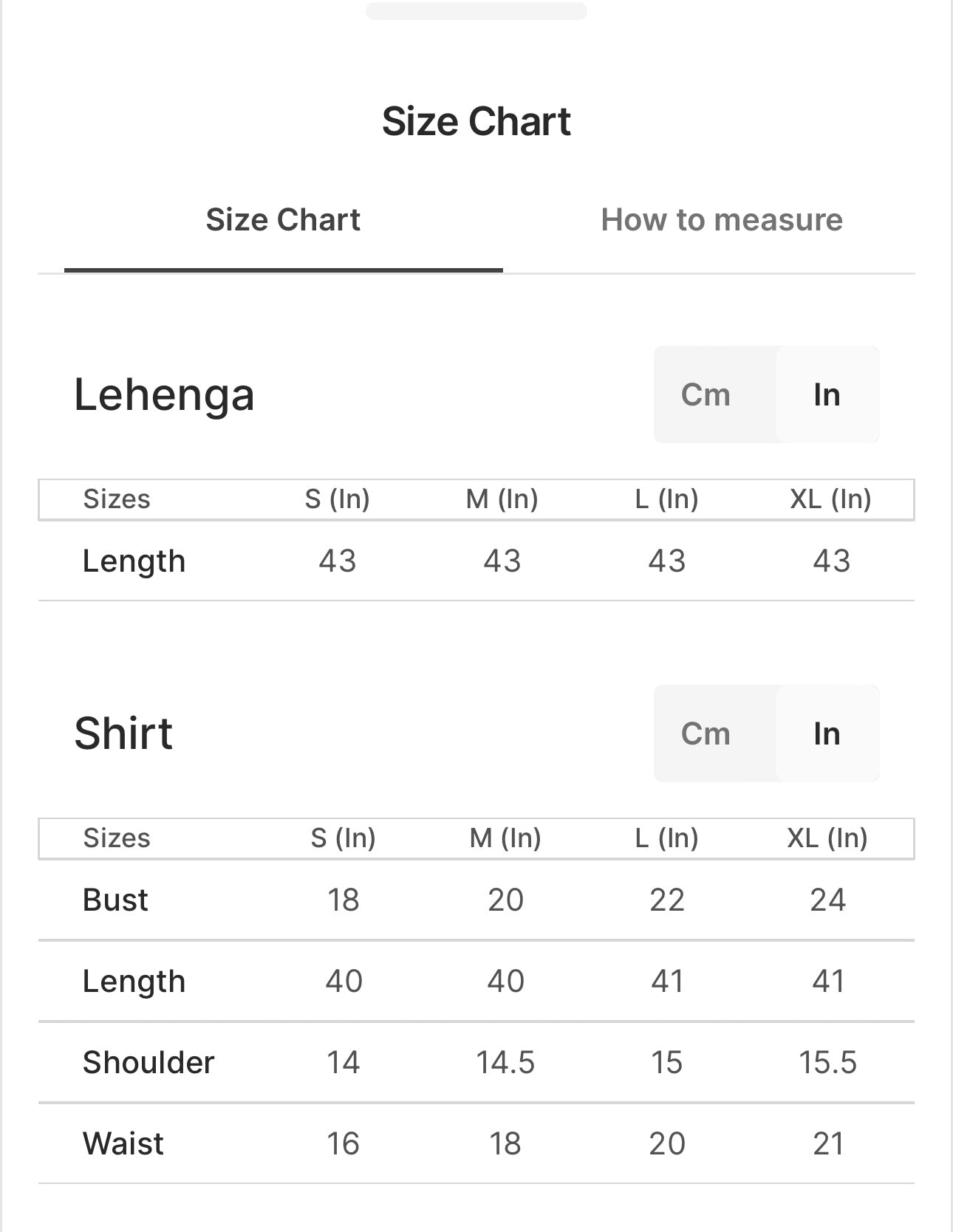Screen dimensions: 953x1232
Task: Click the Shirt section heading
Action: [123, 733]
